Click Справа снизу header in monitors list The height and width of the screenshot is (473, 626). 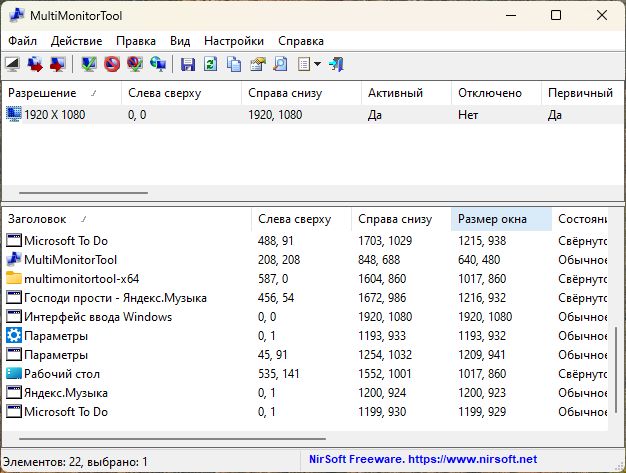pos(301,93)
